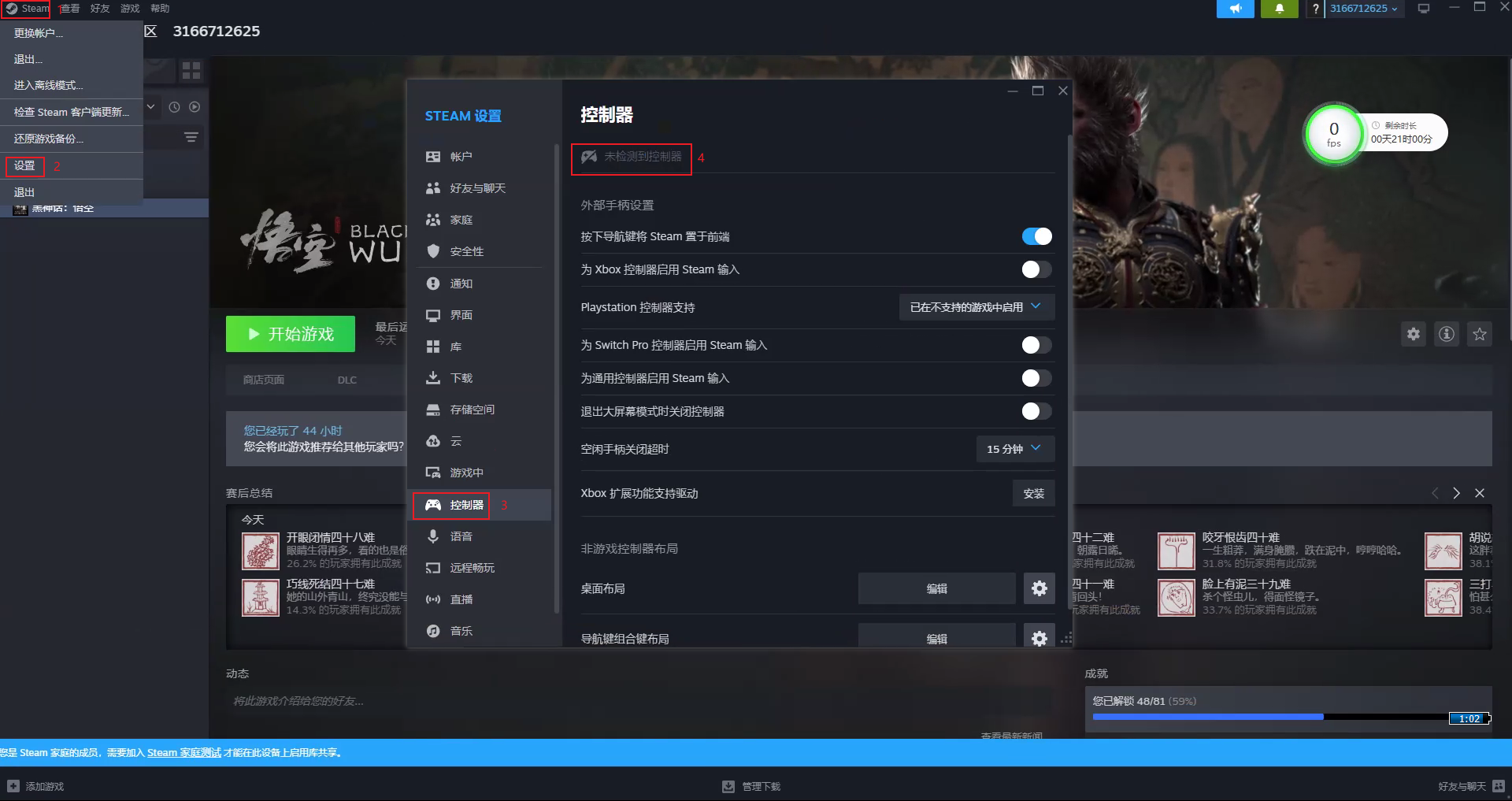Open 导航键组合键布局 gear settings
The height and width of the screenshot is (801, 1512).
pyautogui.click(x=1039, y=637)
